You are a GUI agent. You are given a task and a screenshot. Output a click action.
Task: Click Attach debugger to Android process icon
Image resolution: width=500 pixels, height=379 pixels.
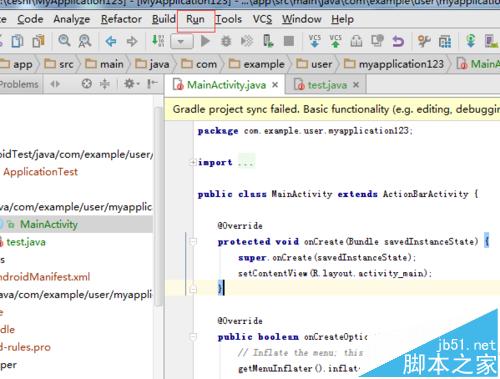(x=268, y=41)
